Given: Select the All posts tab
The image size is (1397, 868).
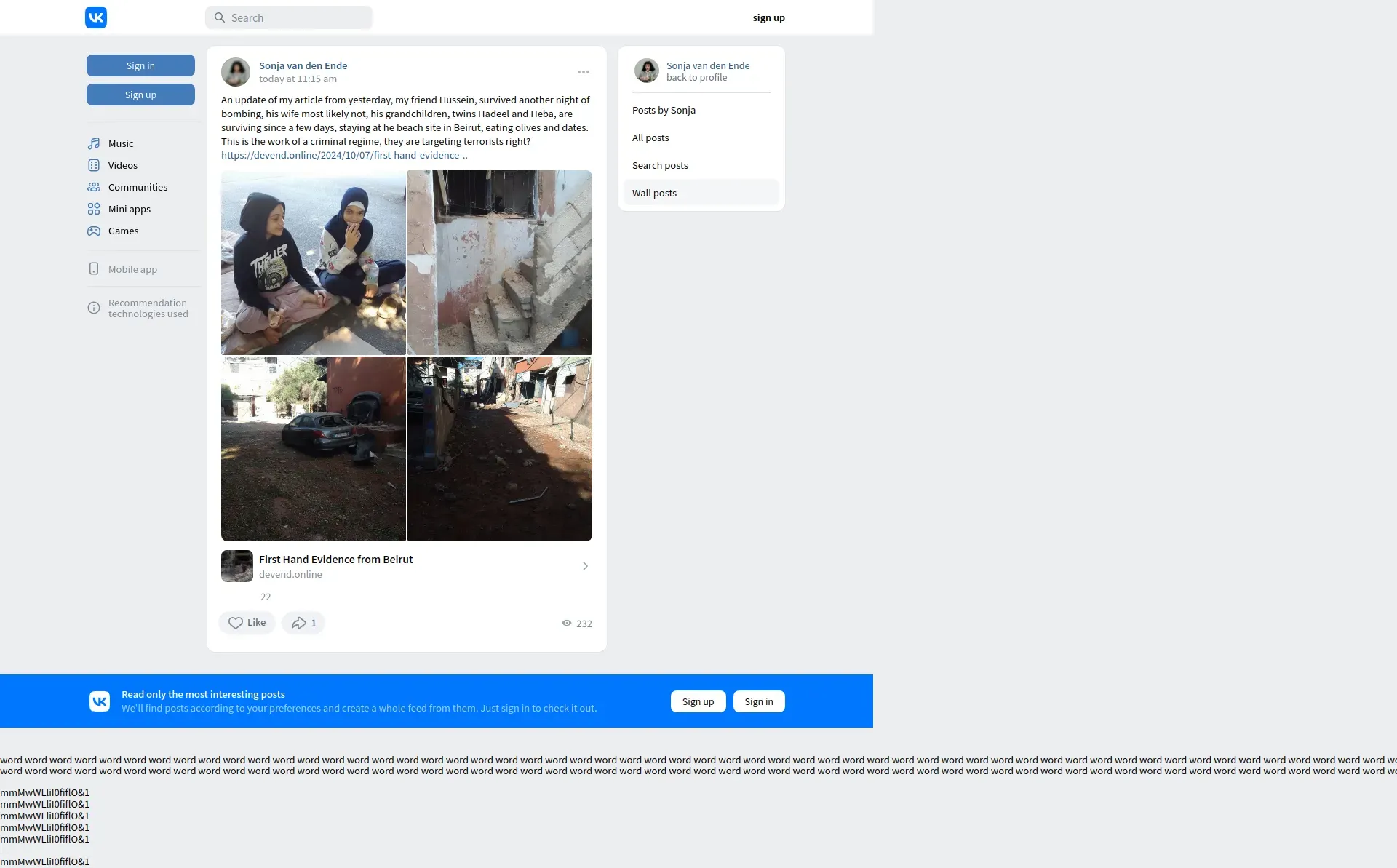Looking at the screenshot, I should [650, 138].
